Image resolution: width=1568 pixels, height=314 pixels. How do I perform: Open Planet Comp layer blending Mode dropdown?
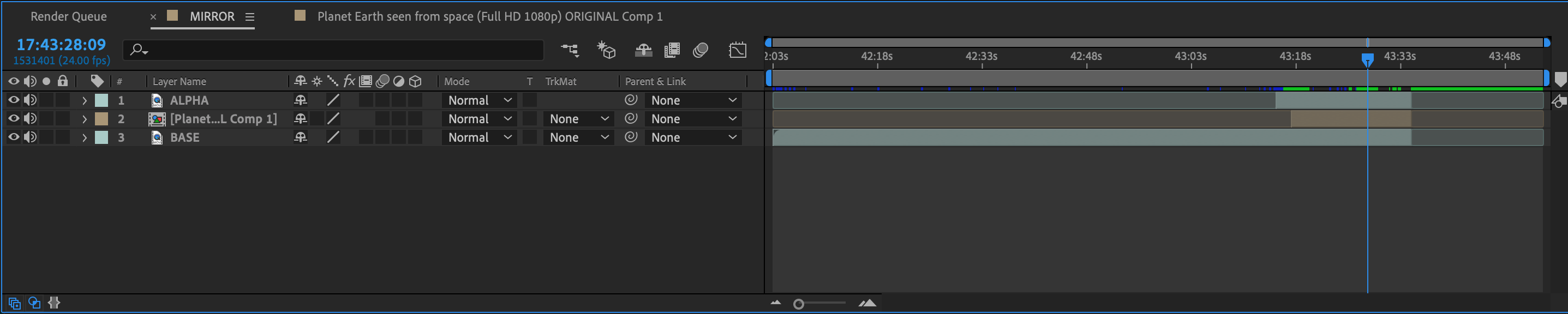click(480, 119)
